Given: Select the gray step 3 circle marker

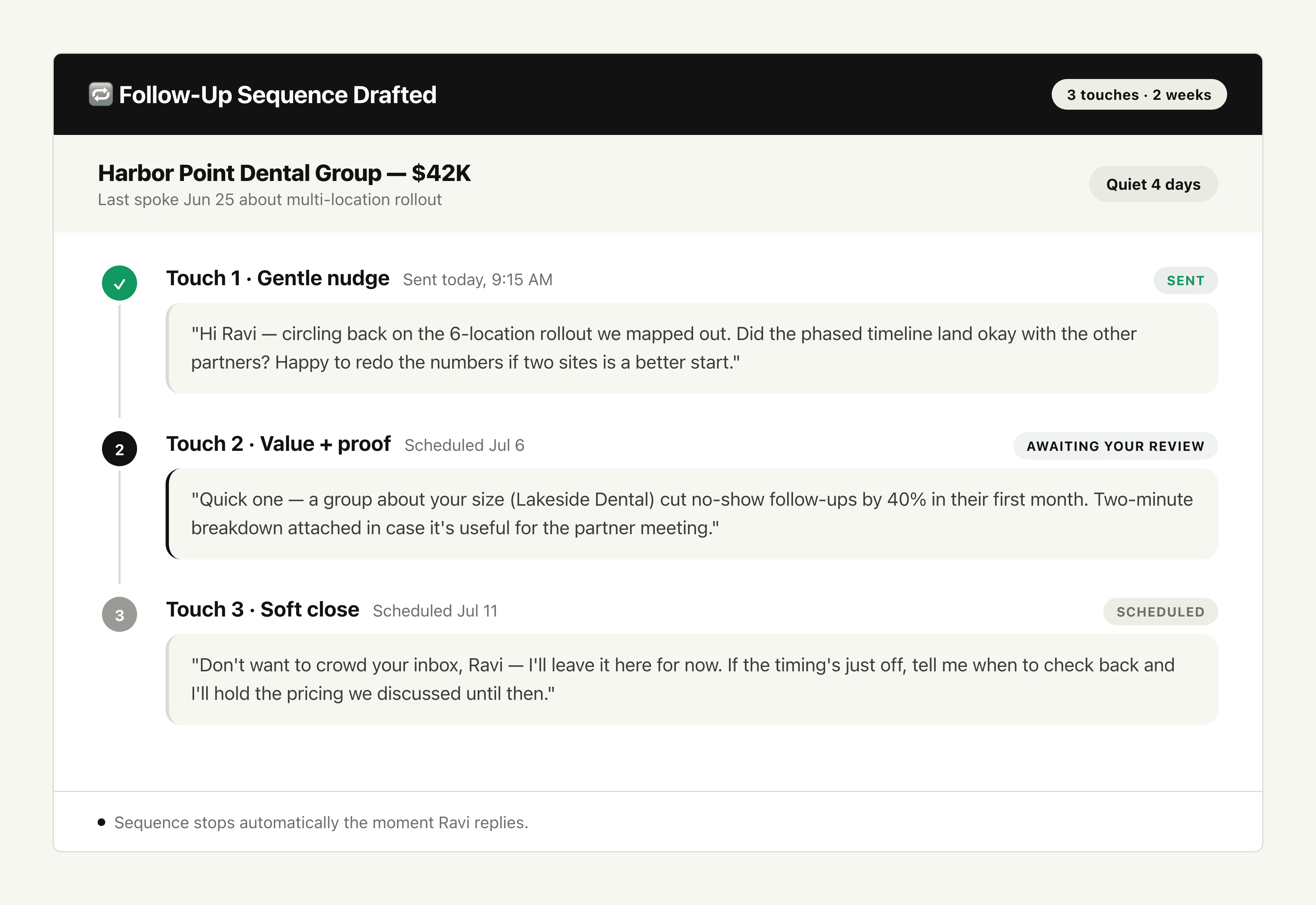Looking at the screenshot, I should tap(120, 614).
